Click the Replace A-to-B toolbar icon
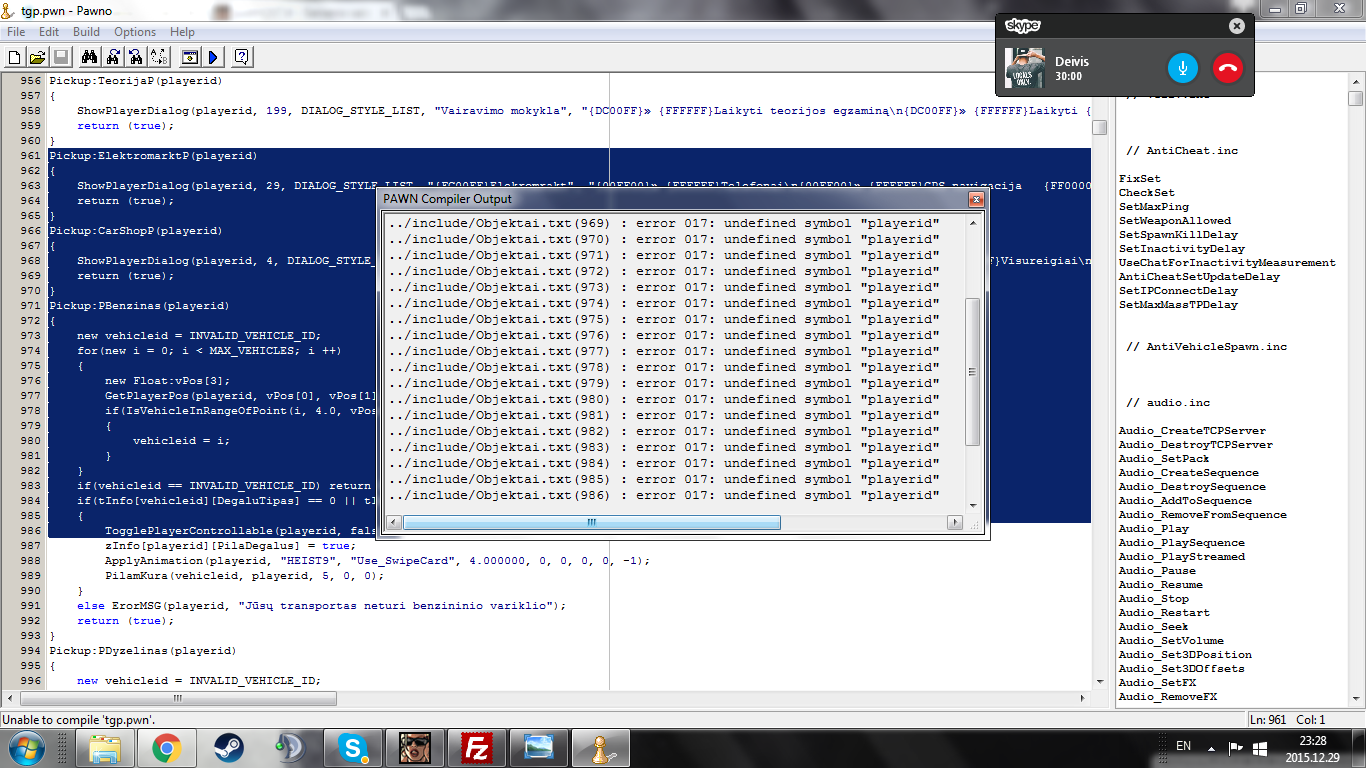 (159, 57)
